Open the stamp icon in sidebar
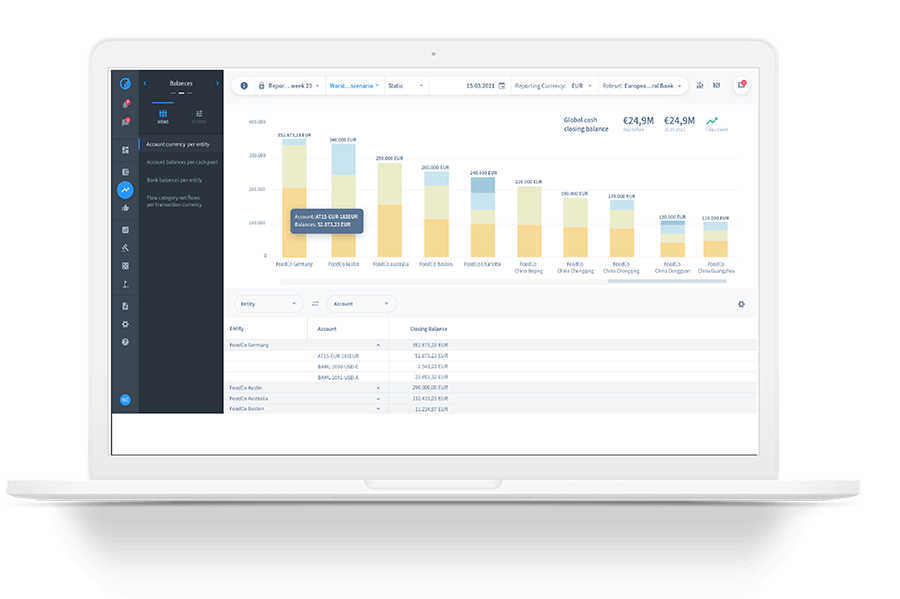900x599 pixels. (125, 284)
